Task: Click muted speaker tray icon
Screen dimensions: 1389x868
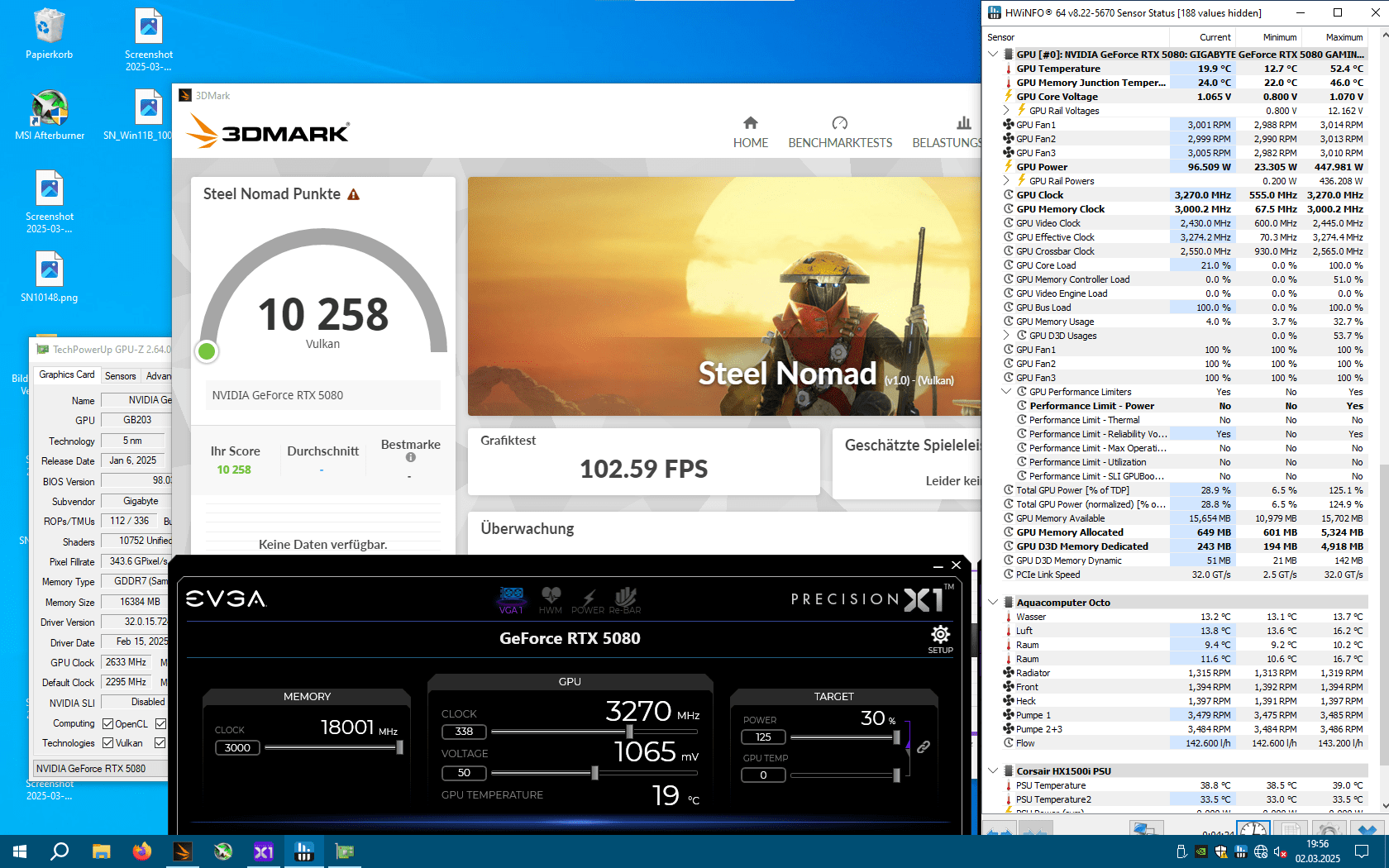Action: pyautogui.click(x=1280, y=851)
